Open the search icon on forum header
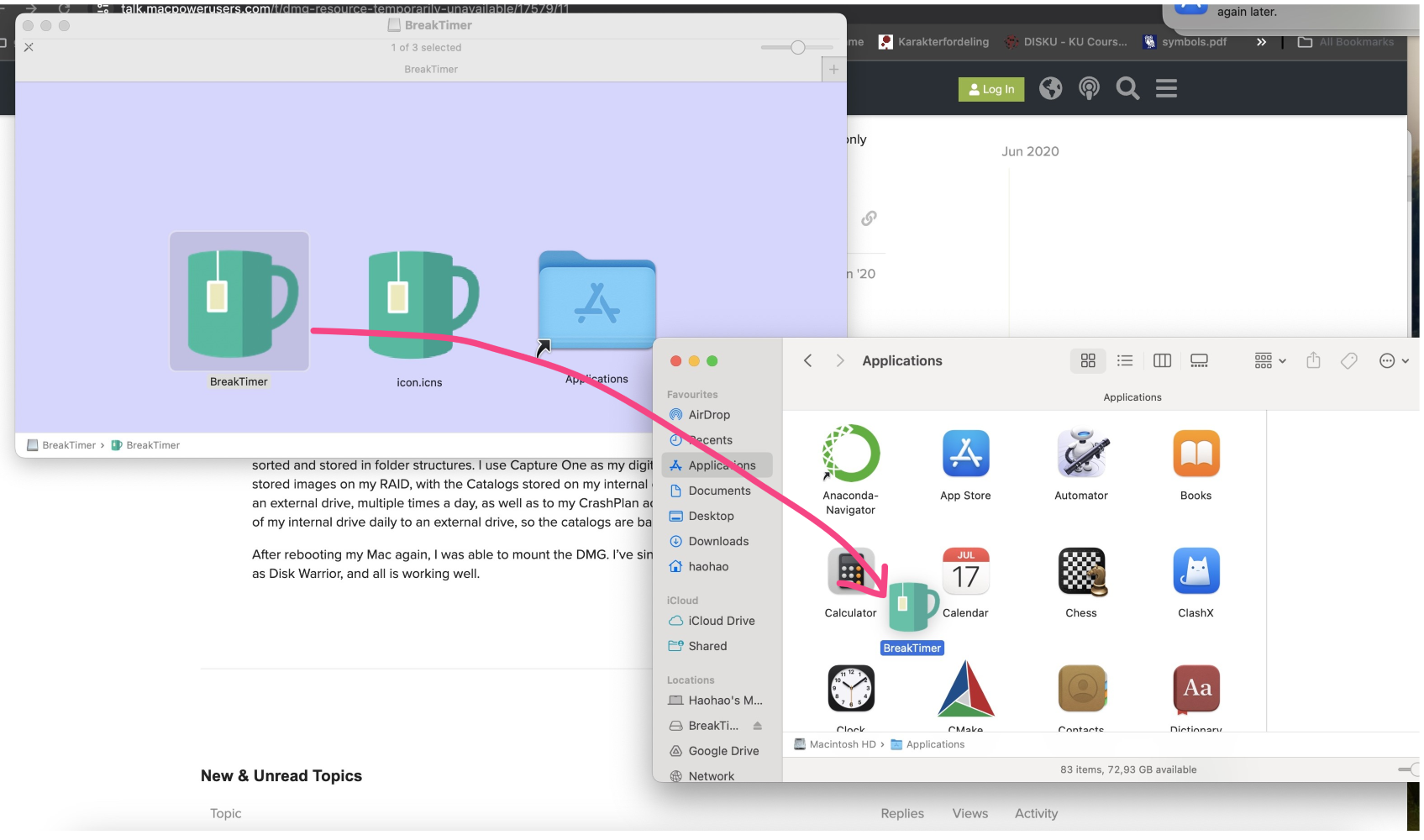The image size is (1424, 840). pyautogui.click(x=1127, y=88)
